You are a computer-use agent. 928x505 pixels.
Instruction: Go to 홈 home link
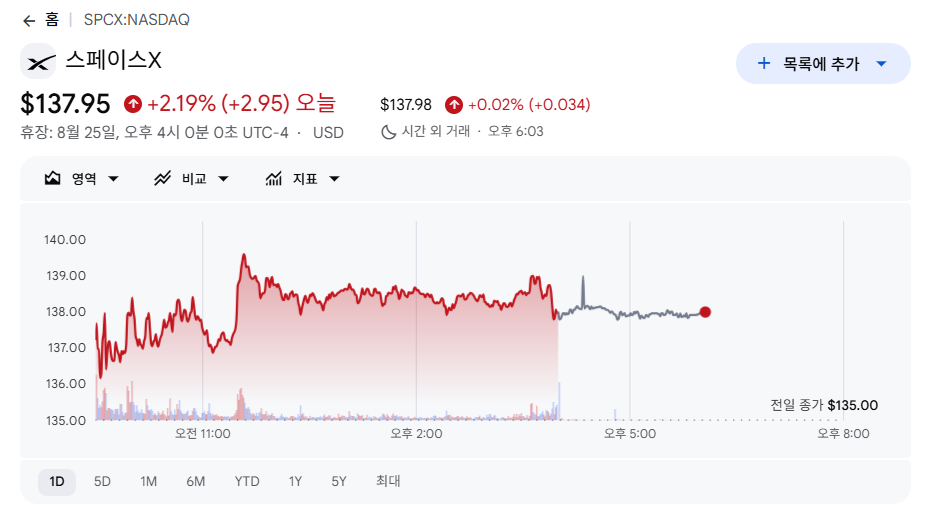click(x=52, y=20)
